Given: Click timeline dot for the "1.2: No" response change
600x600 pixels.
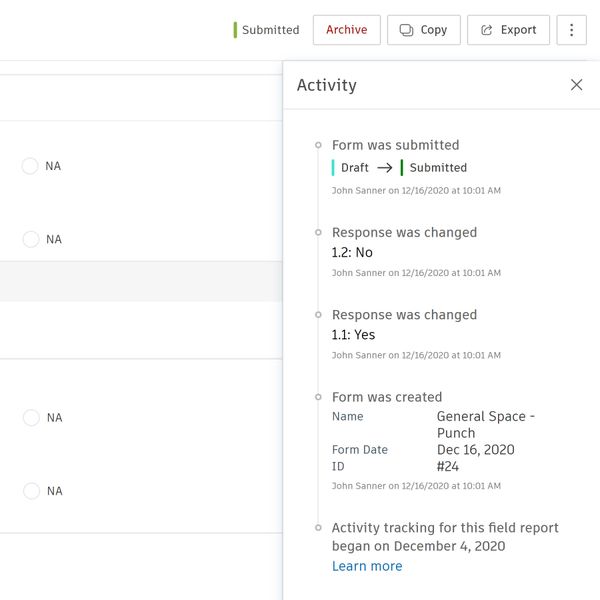Looking at the screenshot, I should tap(318, 233).
